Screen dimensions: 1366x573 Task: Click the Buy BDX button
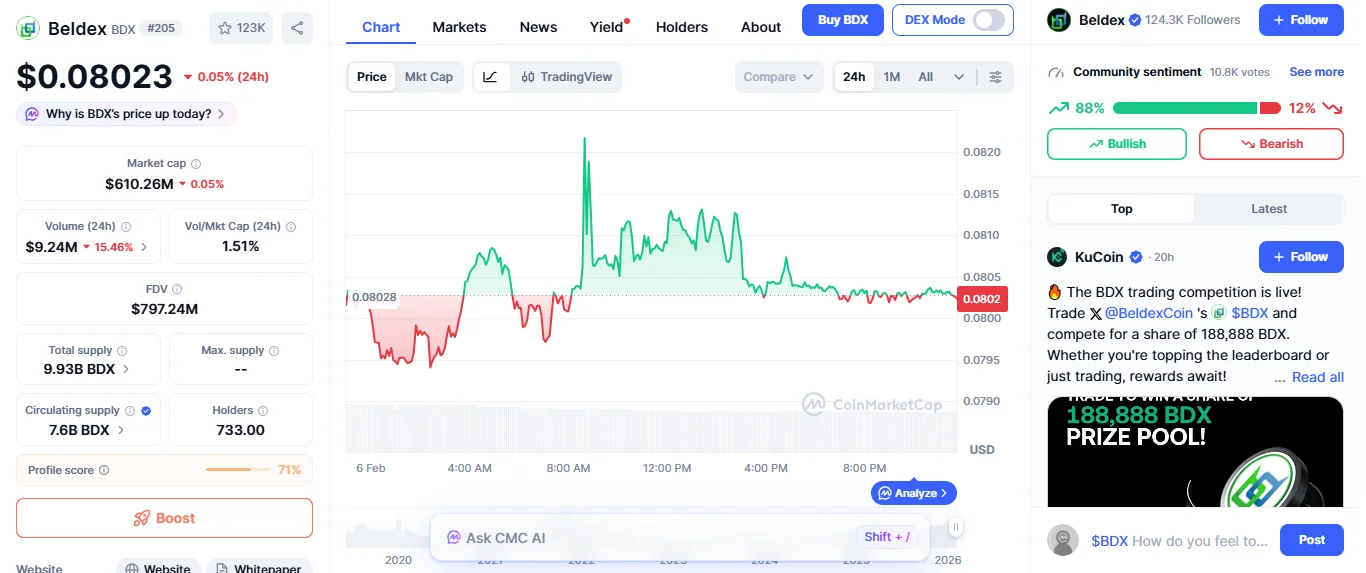click(x=843, y=20)
